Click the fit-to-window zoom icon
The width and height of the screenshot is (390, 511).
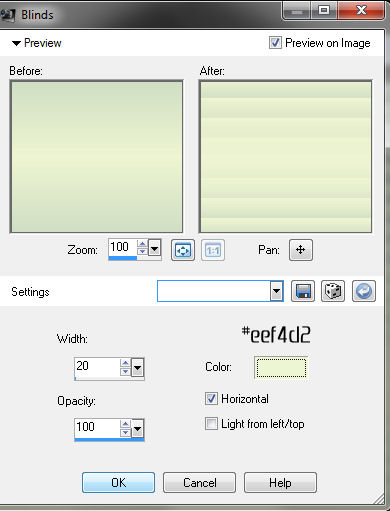(x=183, y=250)
